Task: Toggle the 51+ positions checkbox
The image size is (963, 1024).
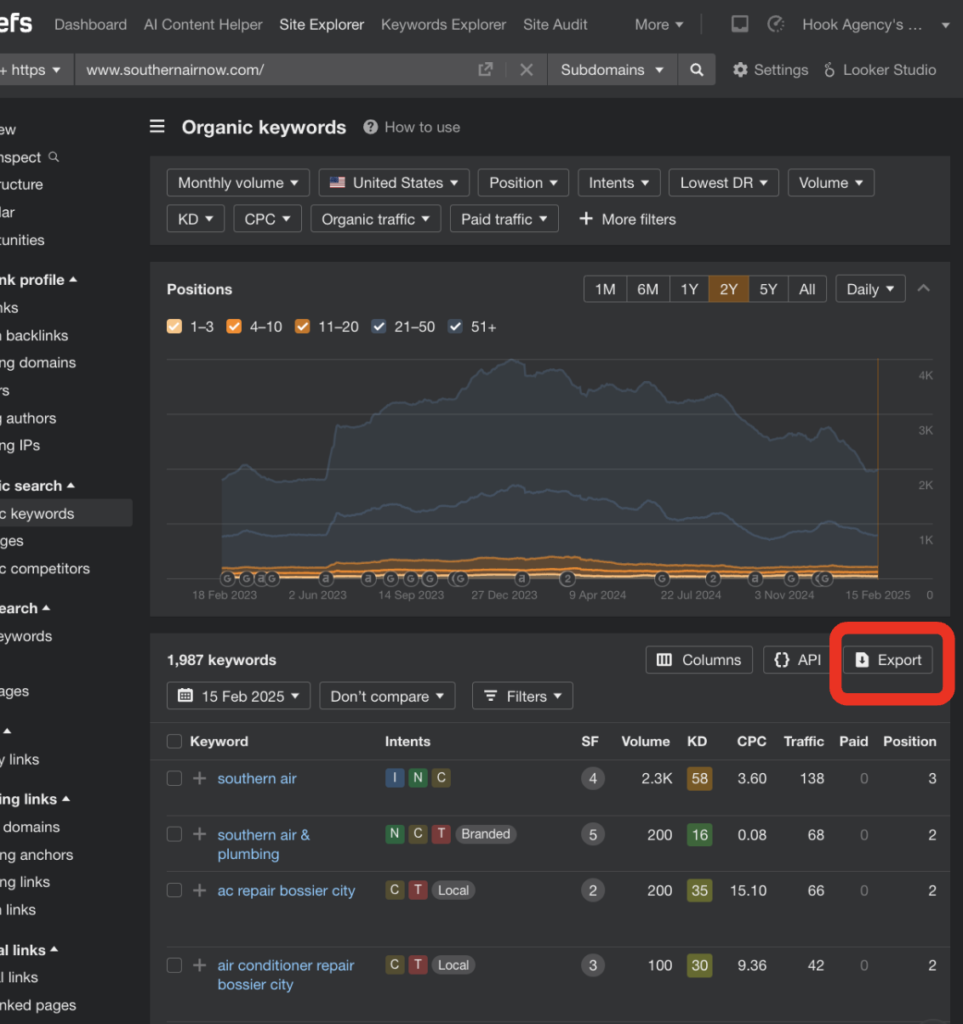Action: [455, 327]
